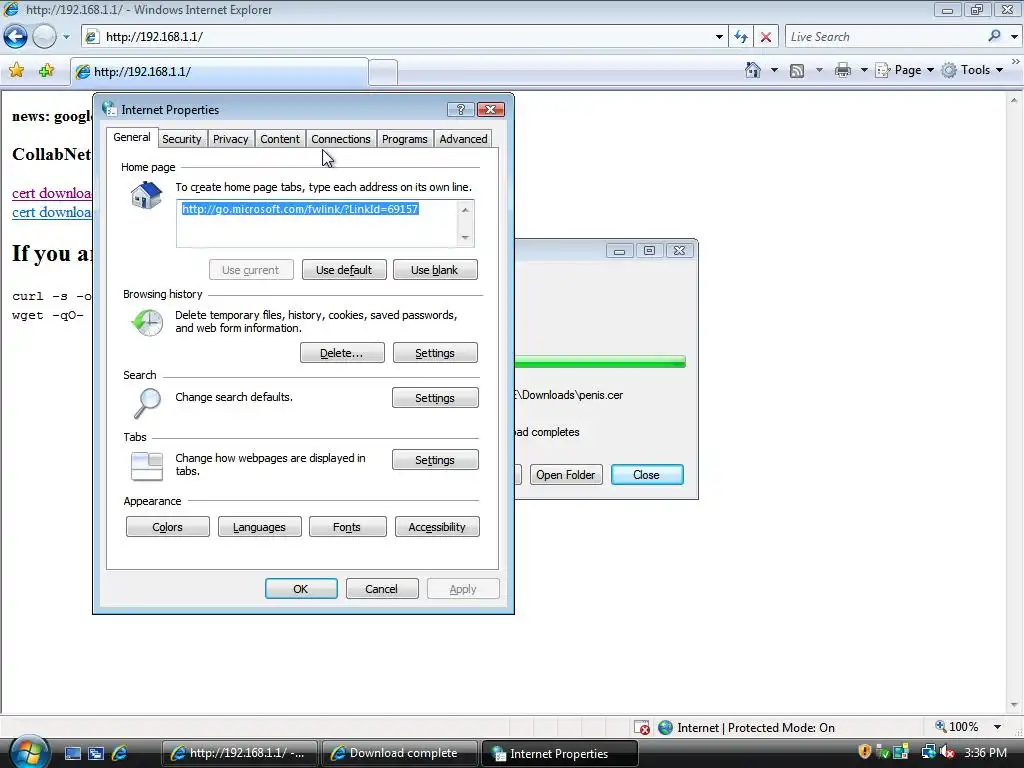Click the second cert download link
Image resolution: width=1024 pixels, height=768 pixels.
(x=52, y=212)
